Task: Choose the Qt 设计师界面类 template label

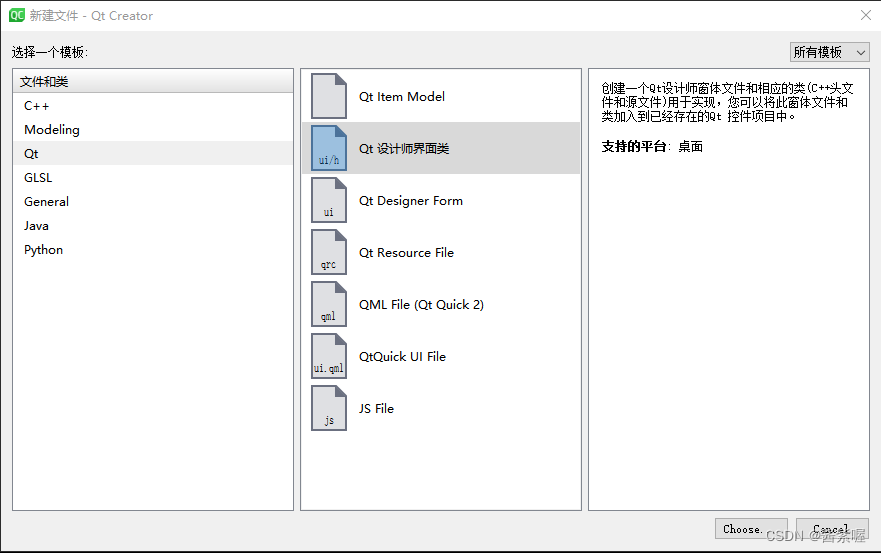Action: click(x=404, y=148)
